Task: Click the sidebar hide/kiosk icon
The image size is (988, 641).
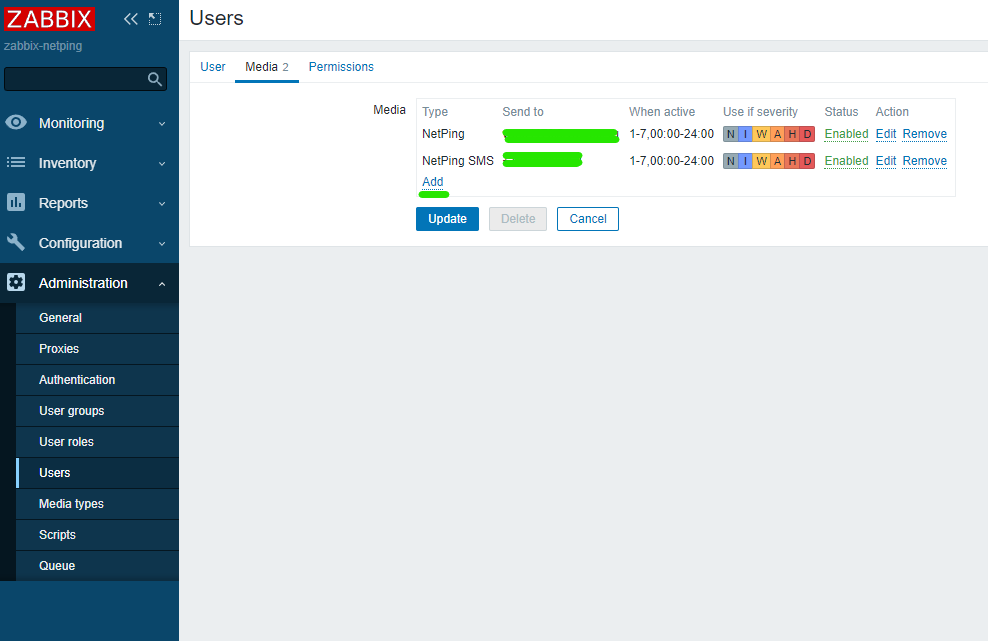Action: pos(155,19)
